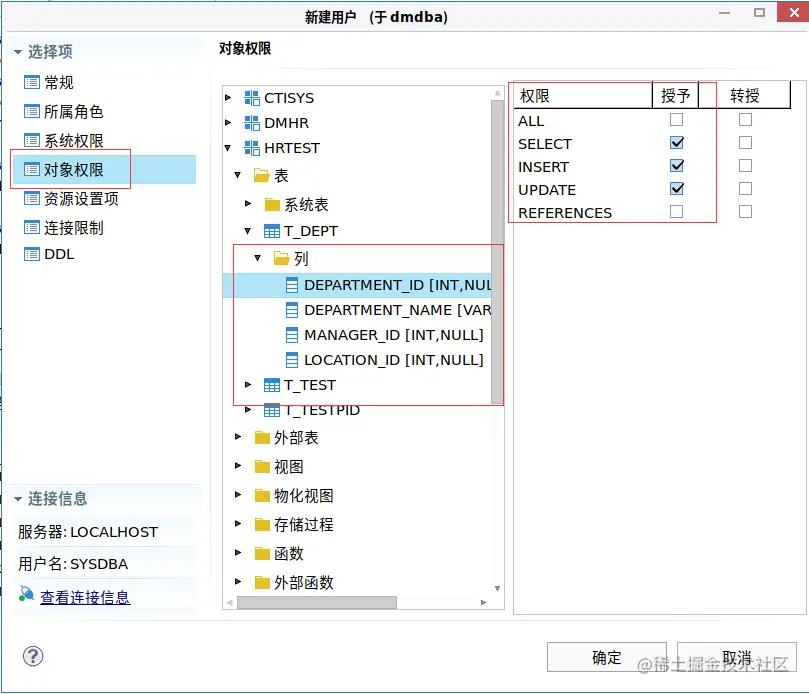The width and height of the screenshot is (809, 694).
Task: Expand the CTISYS schema node
Action: coord(227,98)
